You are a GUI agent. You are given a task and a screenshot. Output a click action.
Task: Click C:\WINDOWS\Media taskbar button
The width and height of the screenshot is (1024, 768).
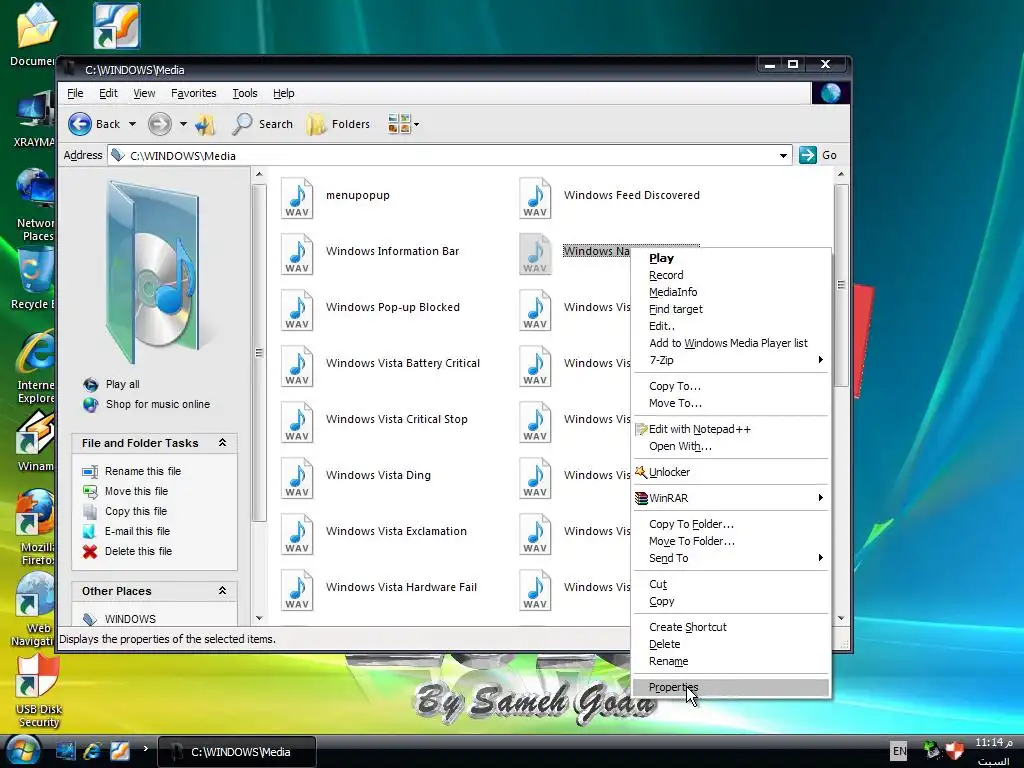click(x=238, y=752)
